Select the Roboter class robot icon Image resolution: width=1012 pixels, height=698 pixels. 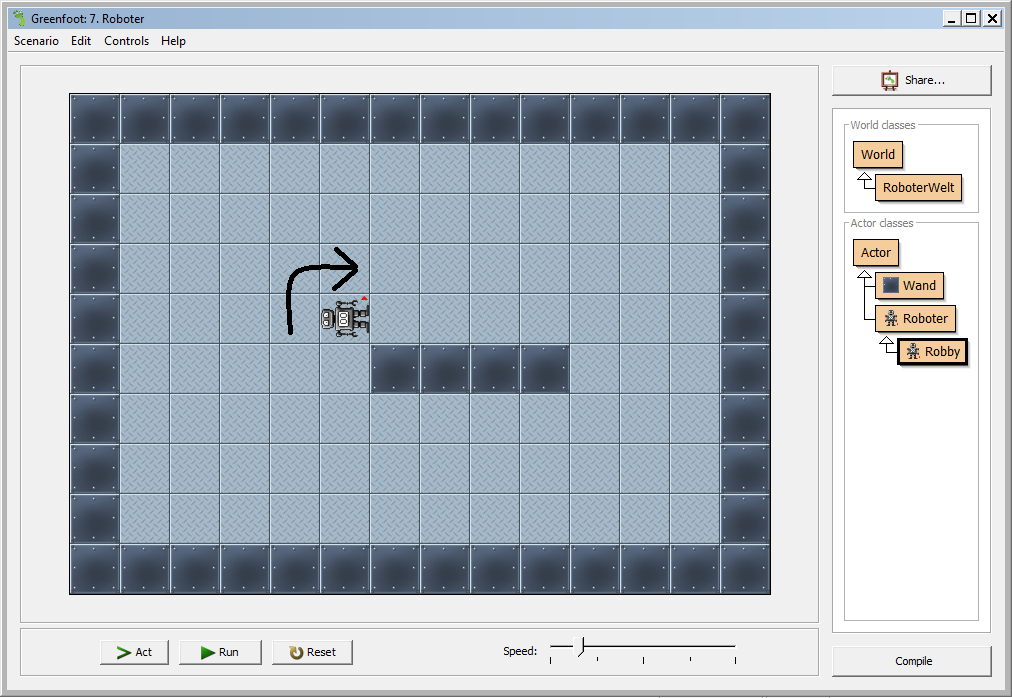(x=891, y=318)
